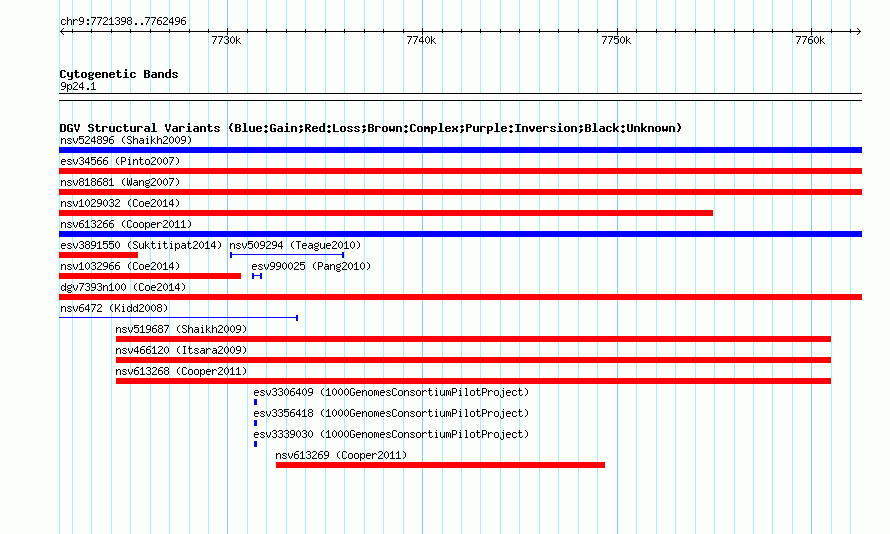Click the small blue mark of esv3306409

coord(255,402)
